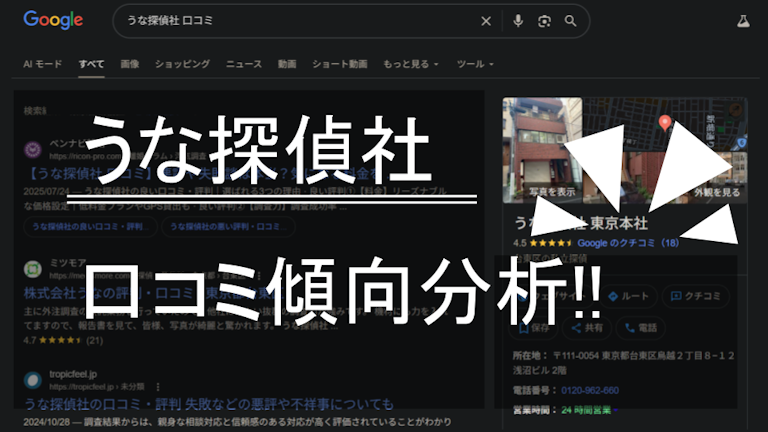This screenshot has width=768, height=432.
Task: Click the うな探偵社の悪い評判・口コミ chip
Action: pyautogui.click(x=228, y=227)
